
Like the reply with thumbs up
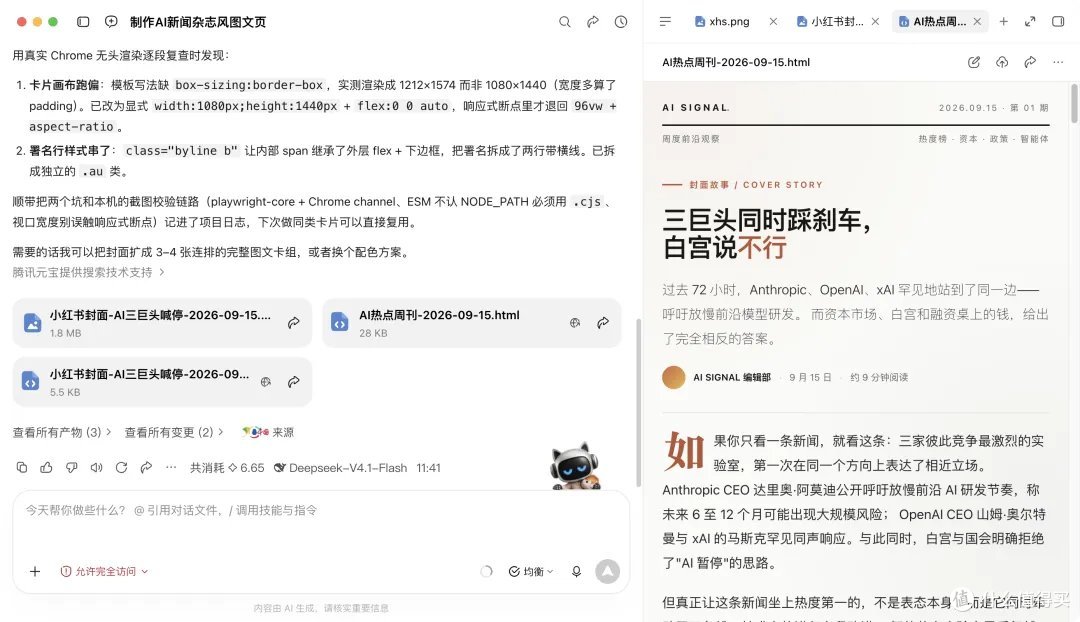coord(47,468)
